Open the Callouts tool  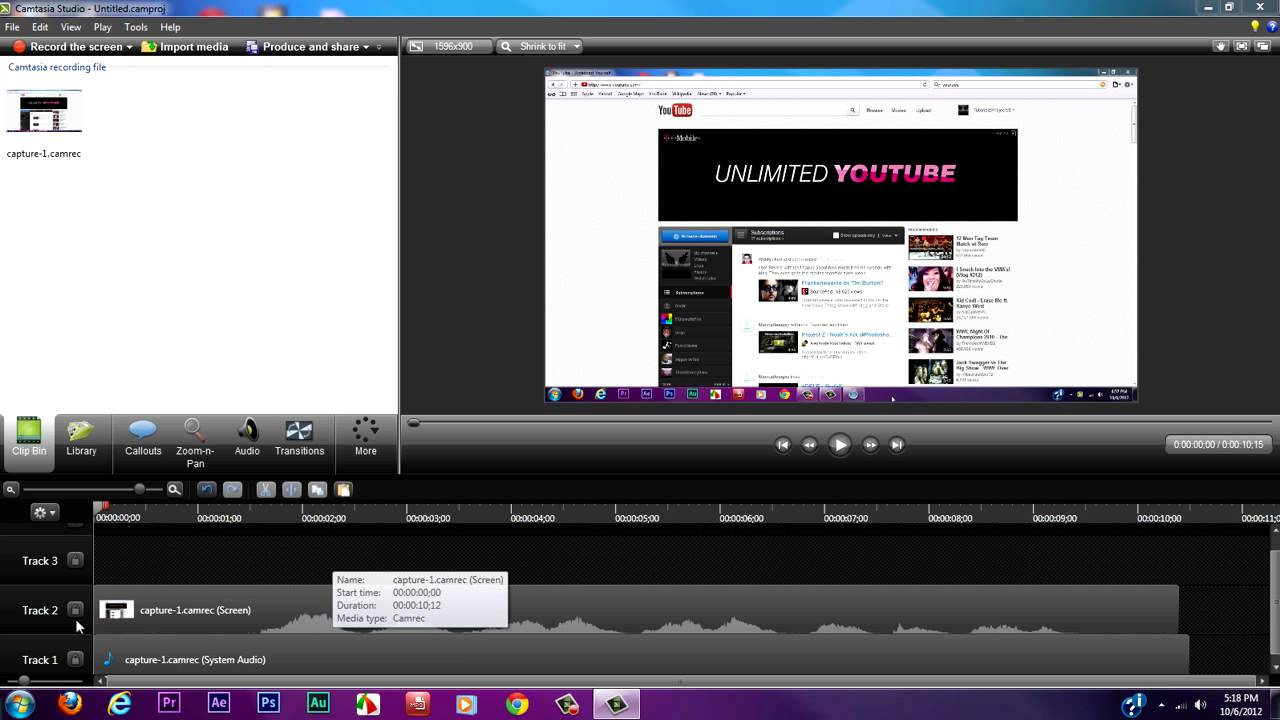pos(143,438)
